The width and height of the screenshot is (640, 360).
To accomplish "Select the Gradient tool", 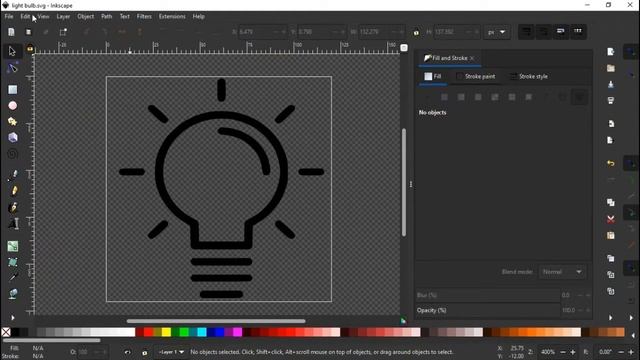I will [13, 246].
